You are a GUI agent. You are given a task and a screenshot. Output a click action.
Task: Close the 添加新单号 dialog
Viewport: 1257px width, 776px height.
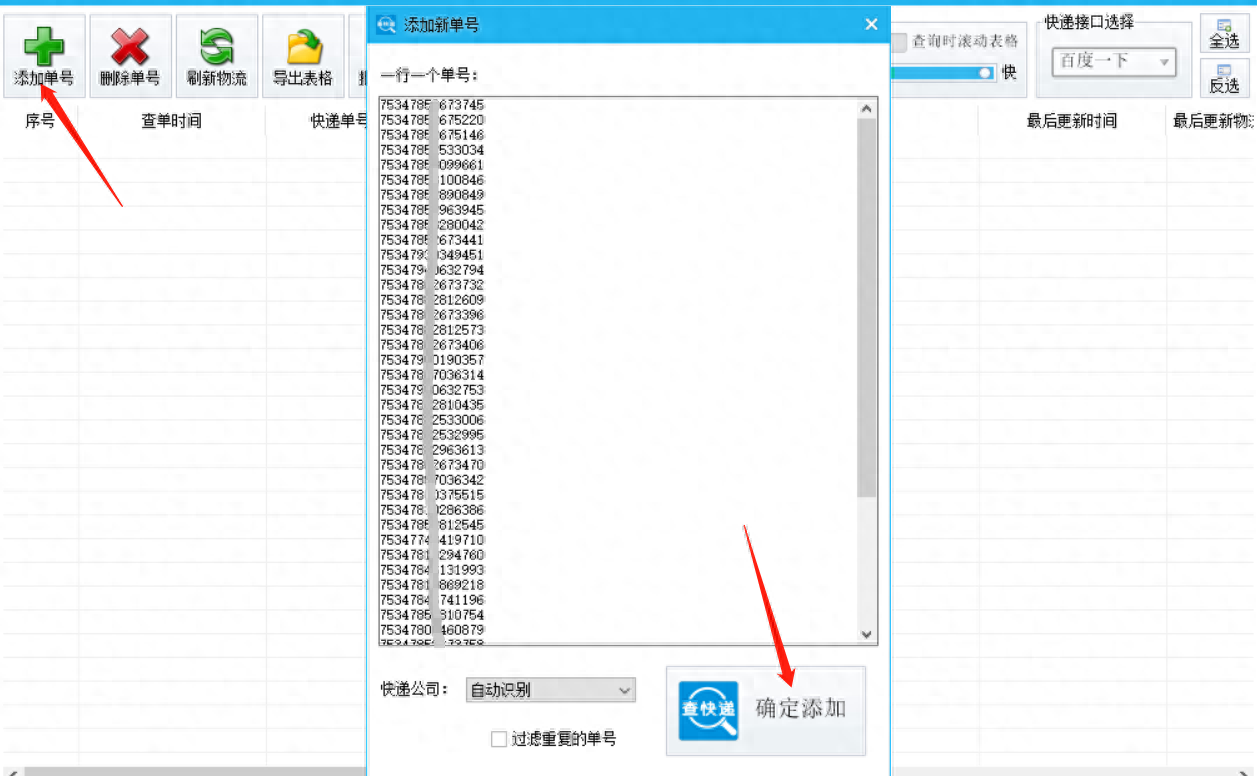[x=871, y=24]
